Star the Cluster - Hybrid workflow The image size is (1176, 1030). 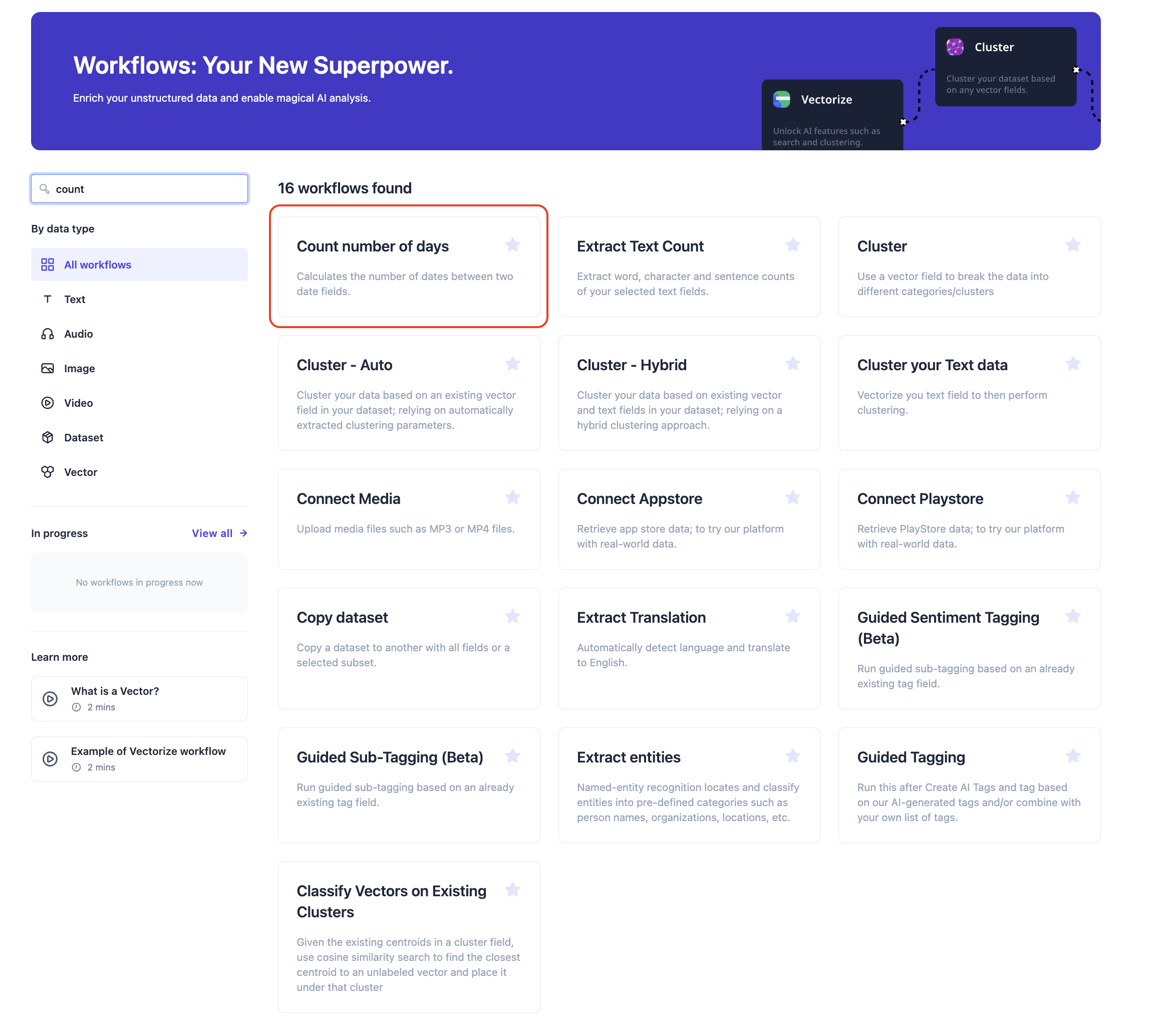[x=792, y=364]
